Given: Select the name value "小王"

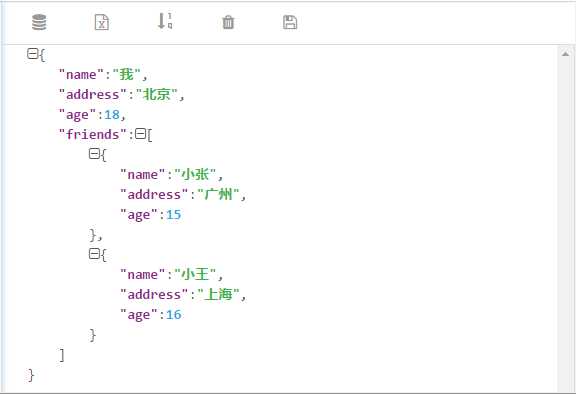Looking at the screenshot, I should 195,274.
